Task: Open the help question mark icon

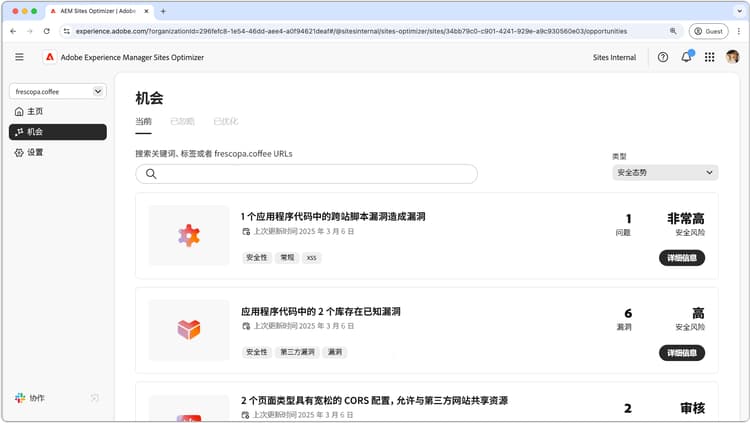Action: [x=662, y=57]
